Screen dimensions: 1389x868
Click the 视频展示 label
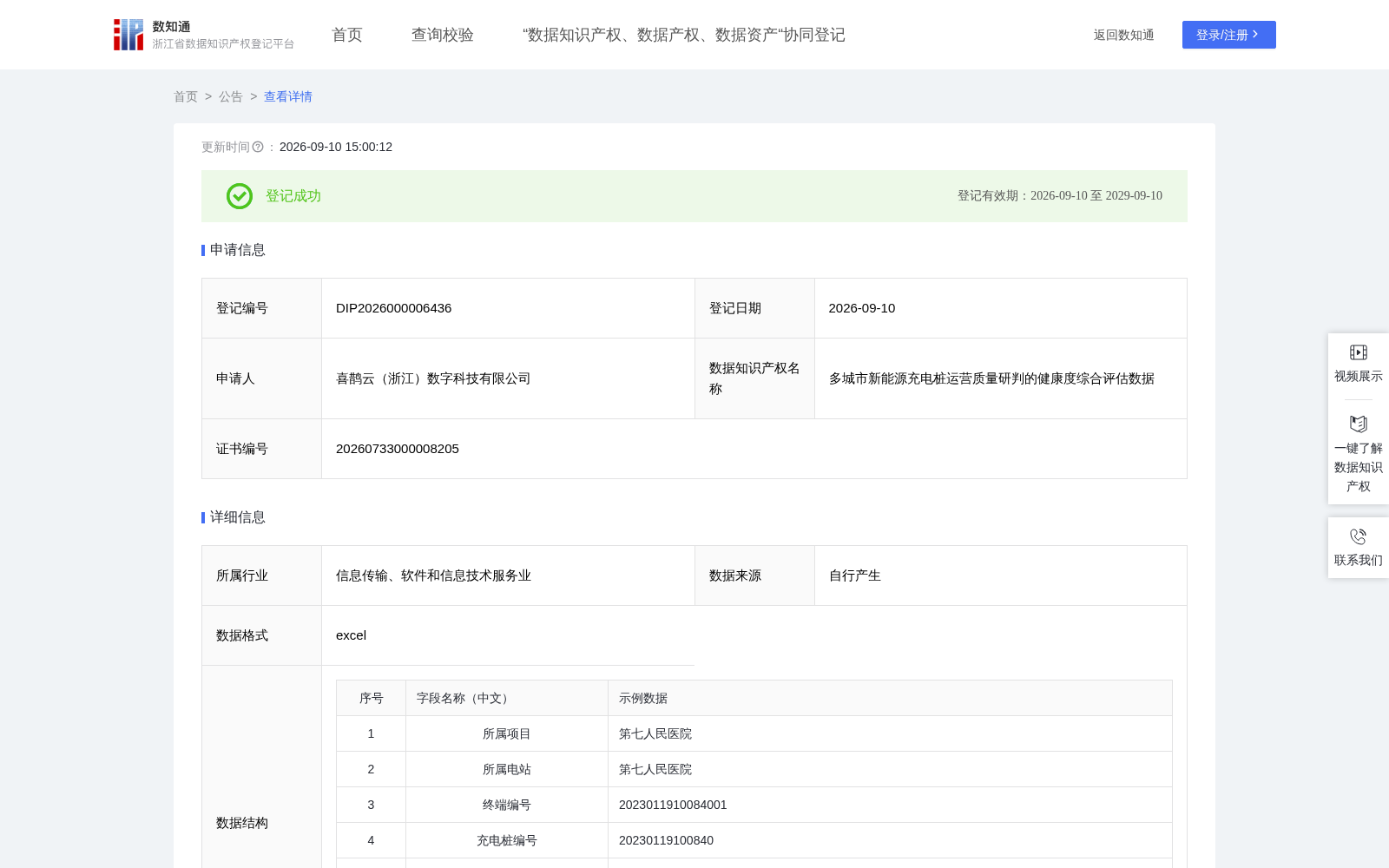click(x=1359, y=376)
